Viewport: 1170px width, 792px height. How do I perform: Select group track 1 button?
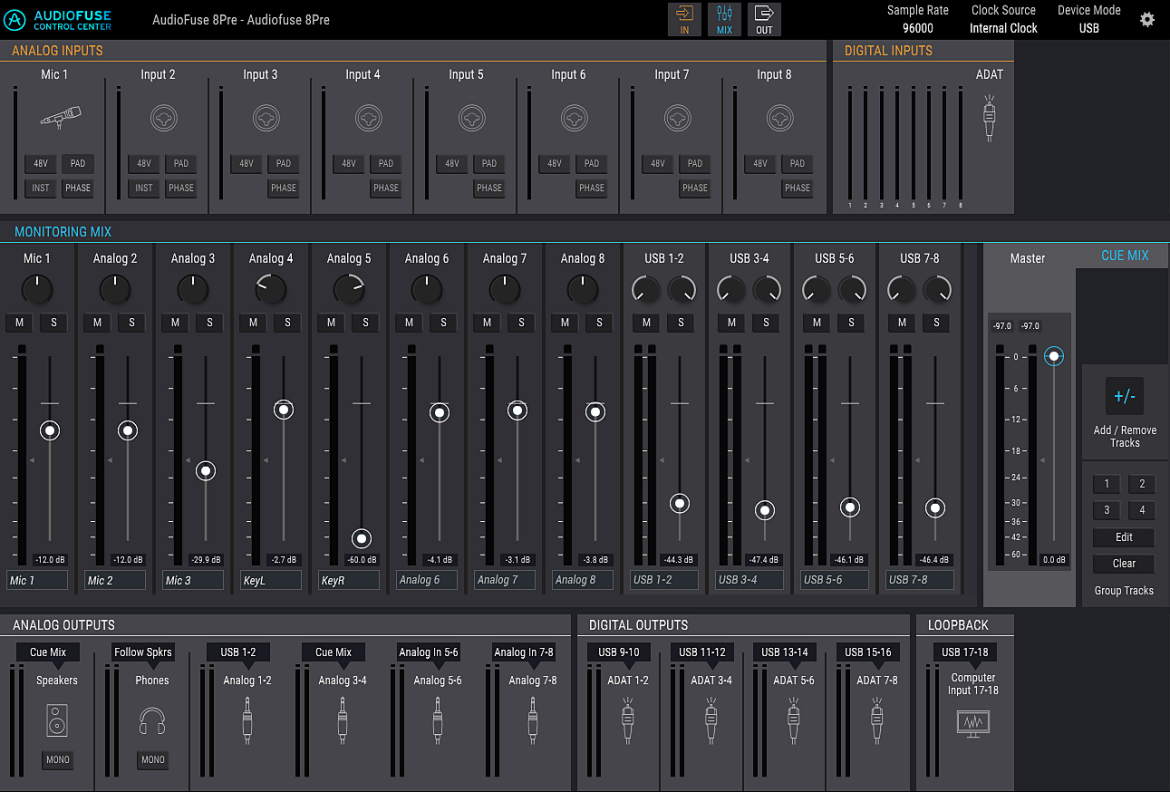pyautogui.click(x=1107, y=484)
